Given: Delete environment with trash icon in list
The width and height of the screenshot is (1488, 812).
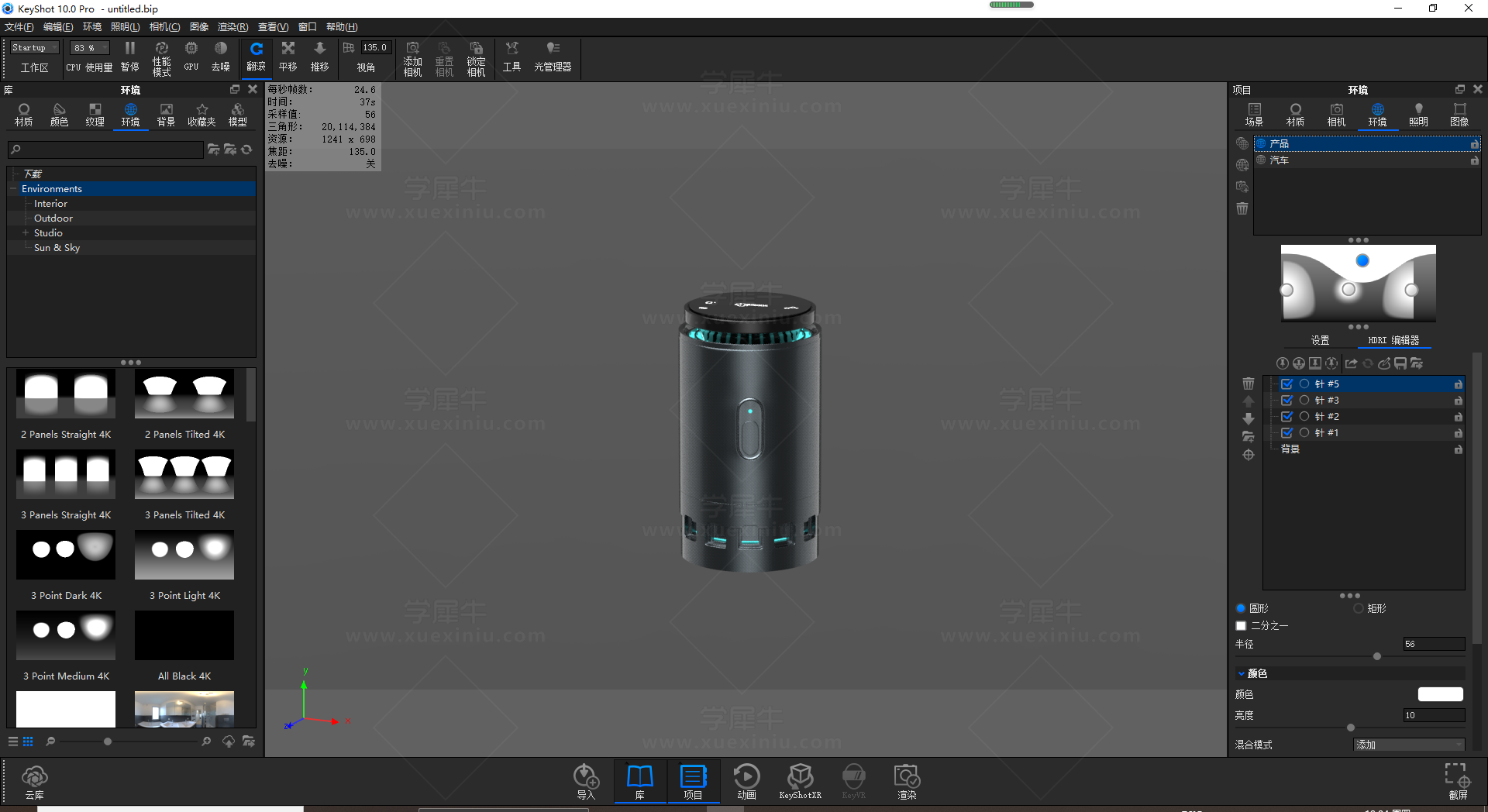Looking at the screenshot, I should (1242, 208).
